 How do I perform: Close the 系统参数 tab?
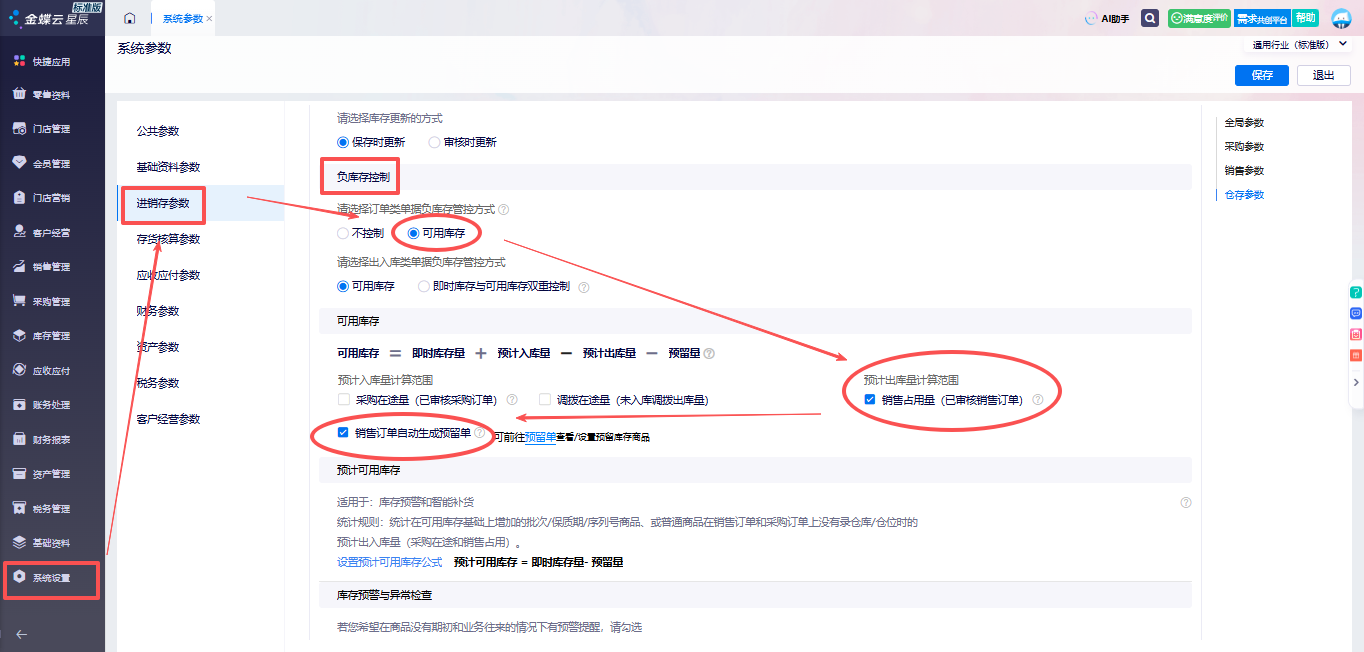(209, 19)
